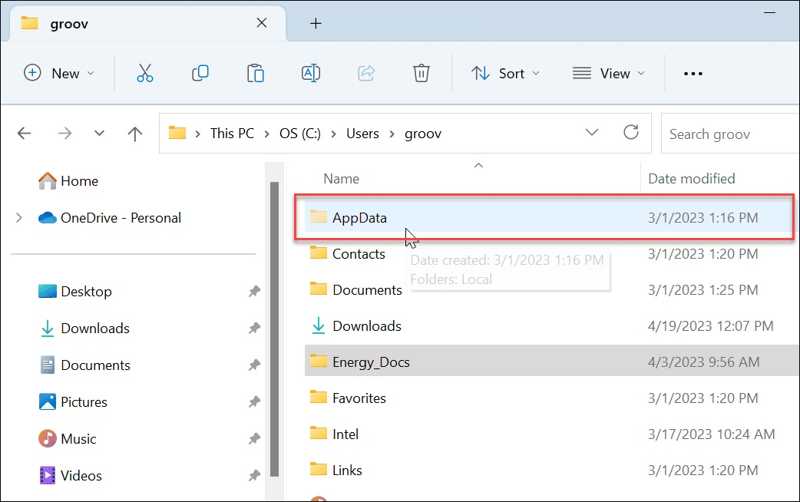Refresh the current folder view
Image resolution: width=800 pixels, height=502 pixels.
point(631,133)
